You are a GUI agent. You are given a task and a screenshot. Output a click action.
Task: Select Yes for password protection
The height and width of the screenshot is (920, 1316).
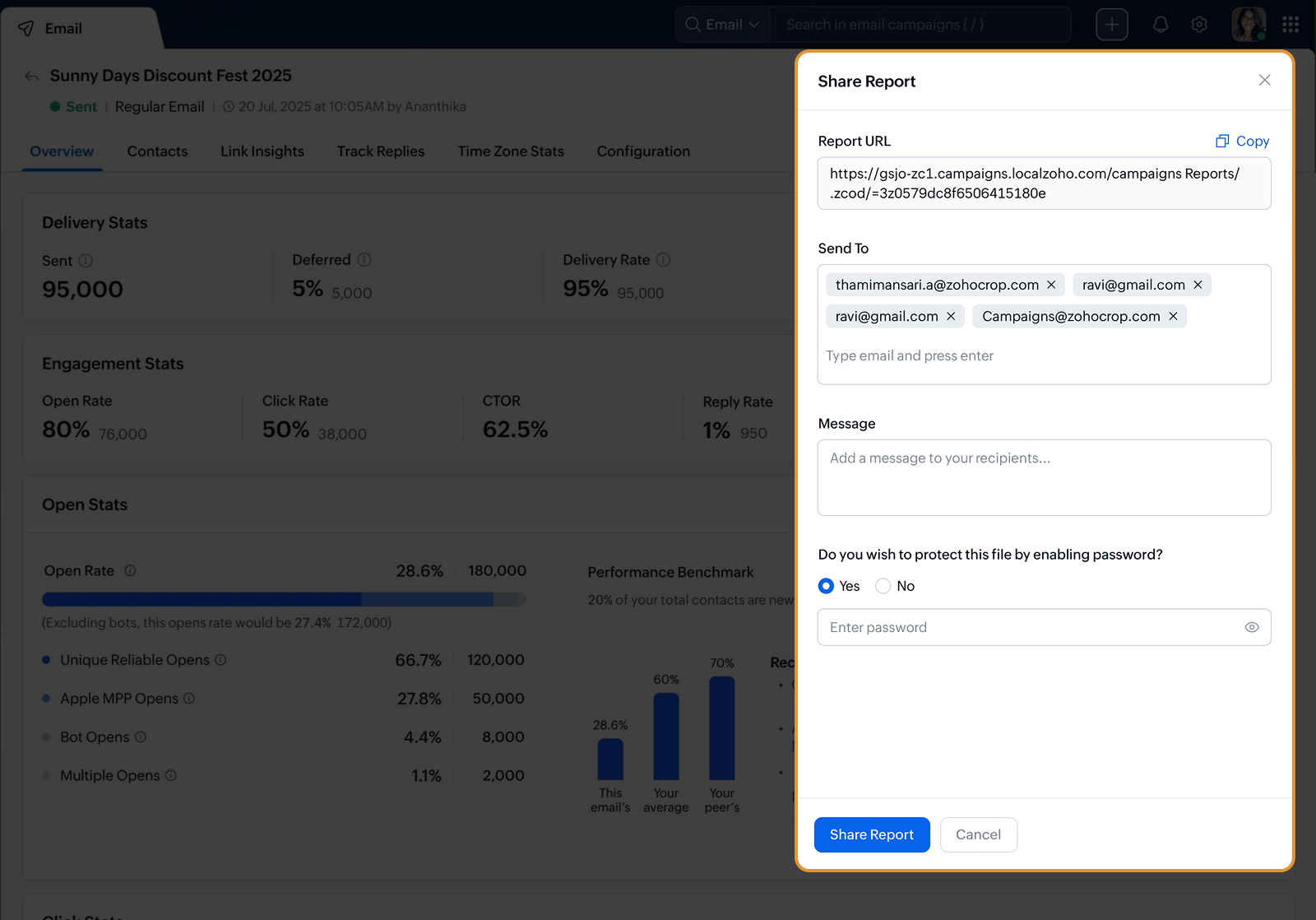[826, 586]
